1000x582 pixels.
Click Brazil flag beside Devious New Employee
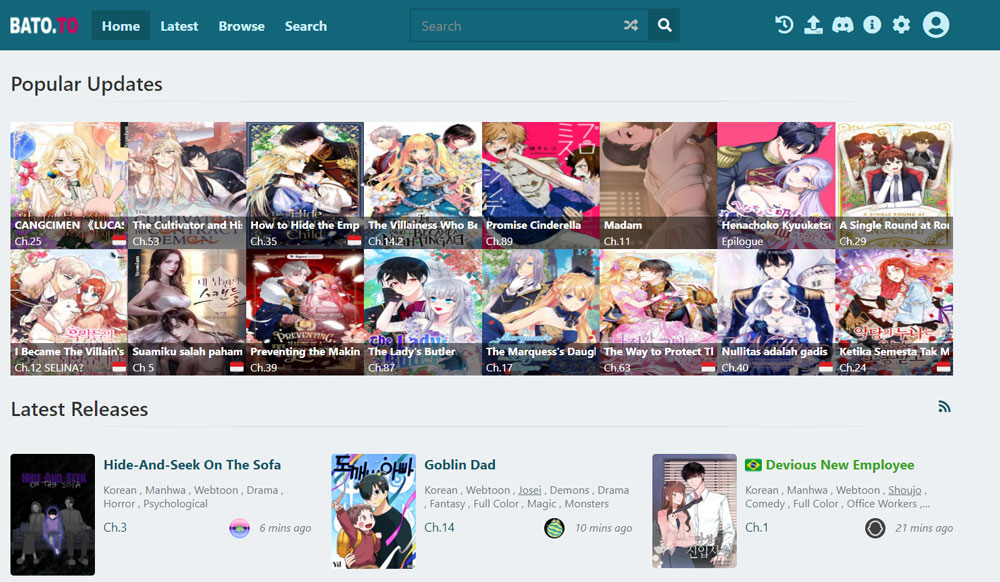[x=753, y=465]
